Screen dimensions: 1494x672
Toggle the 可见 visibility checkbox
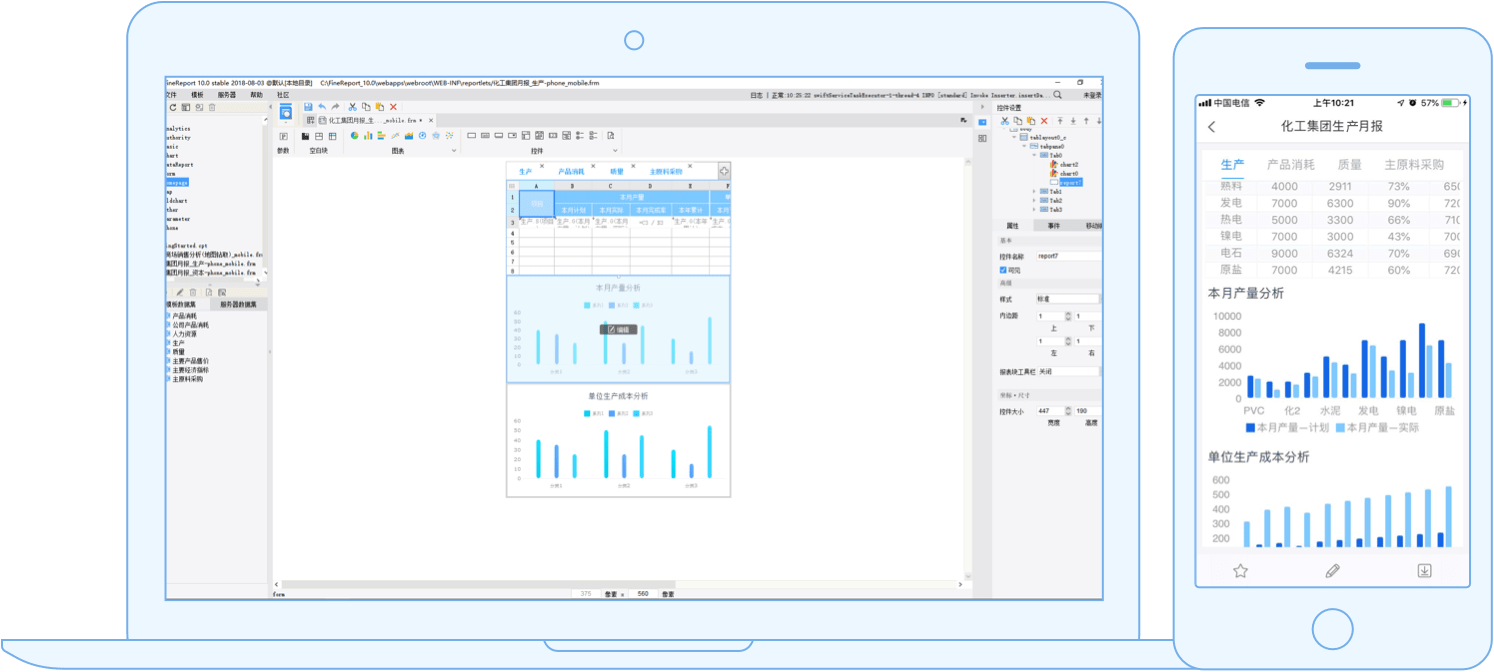tap(1003, 270)
